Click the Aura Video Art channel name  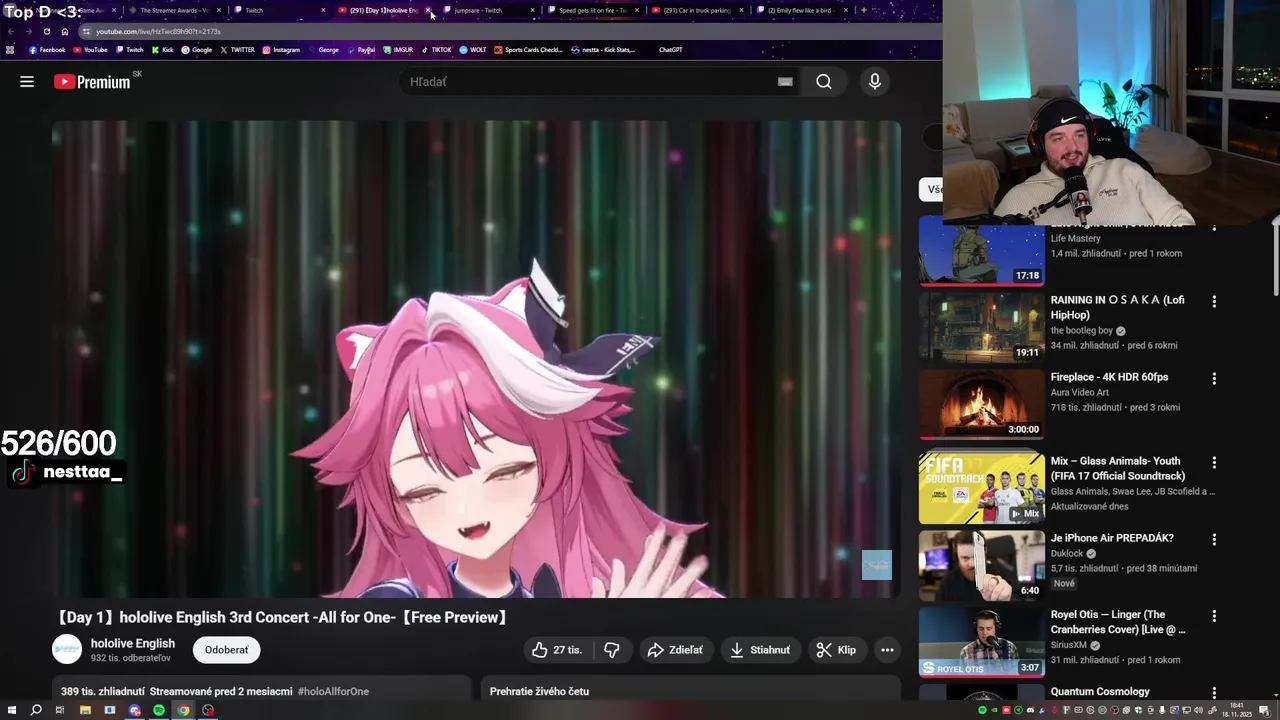(1080, 392)
